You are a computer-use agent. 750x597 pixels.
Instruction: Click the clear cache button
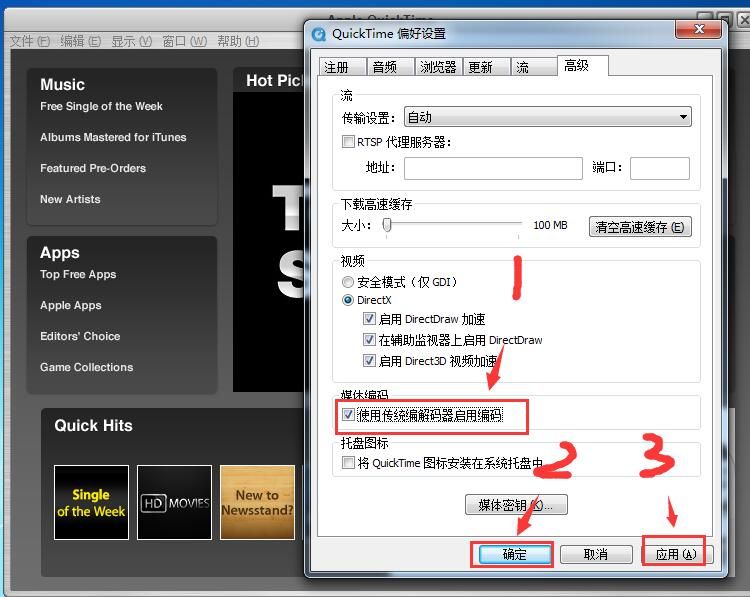click(640, 227)
